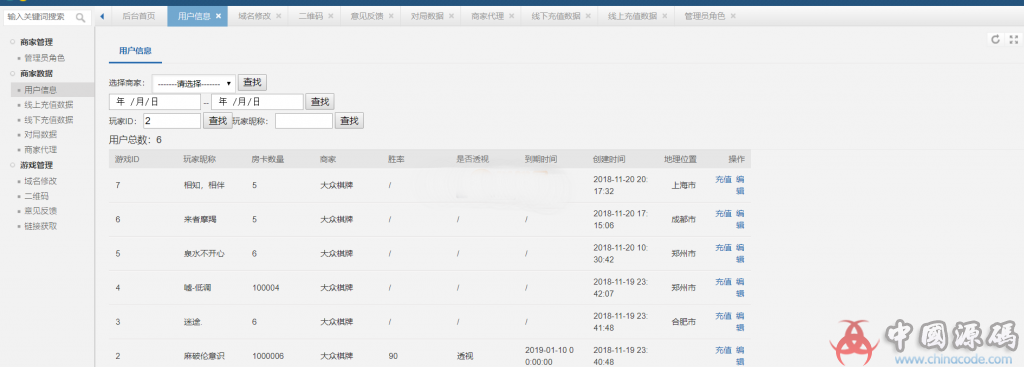The height and width of the screenshot is (367, 1024).
Task: Close the 对局数据 tab with its X
Action: (x=451, y=16)
